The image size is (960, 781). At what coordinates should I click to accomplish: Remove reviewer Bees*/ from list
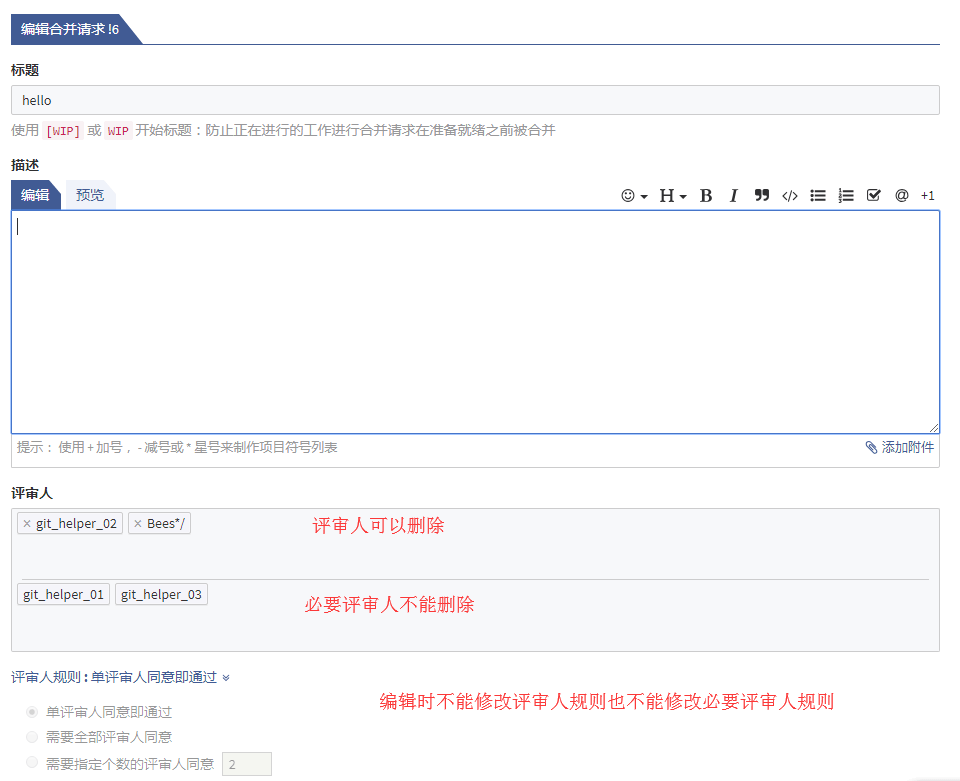(x=138, y=524)
